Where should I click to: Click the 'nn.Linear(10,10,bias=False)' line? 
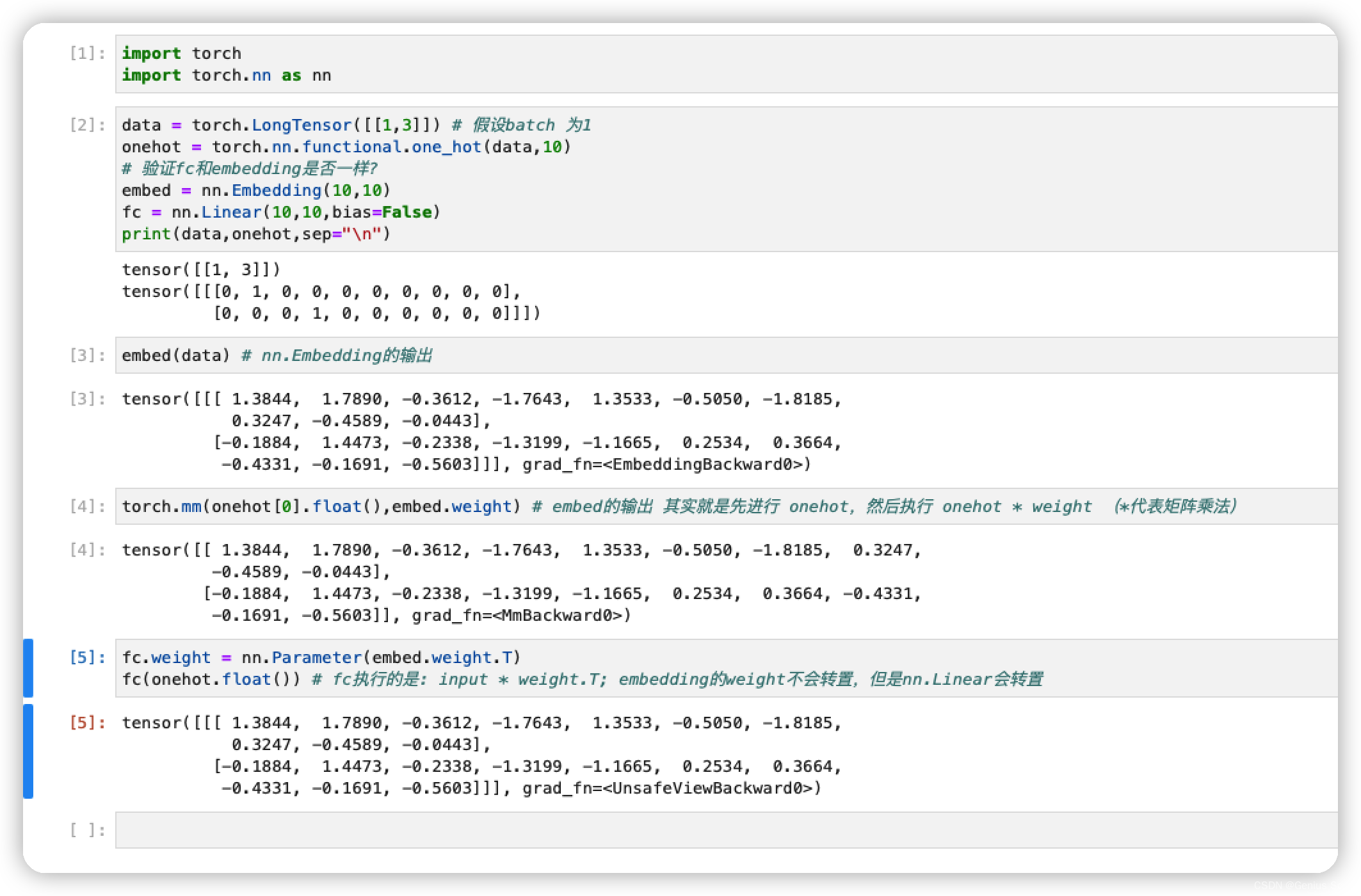click(x=281, y=212)
